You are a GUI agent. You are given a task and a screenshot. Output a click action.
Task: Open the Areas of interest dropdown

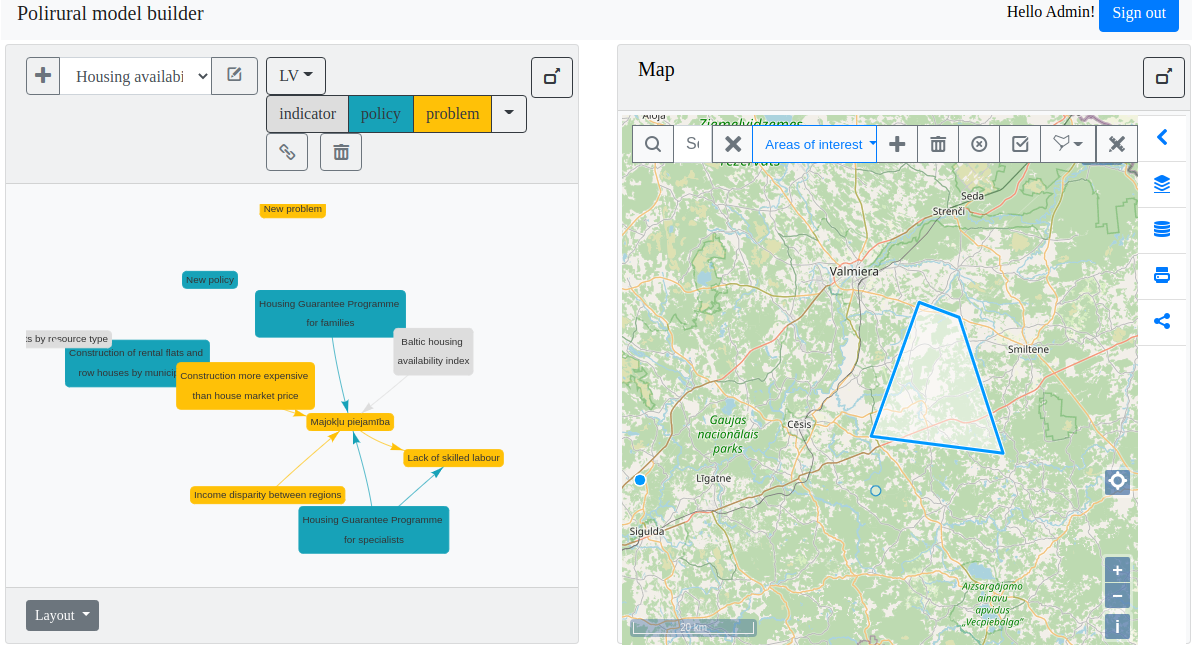click(x=815, y=144)
